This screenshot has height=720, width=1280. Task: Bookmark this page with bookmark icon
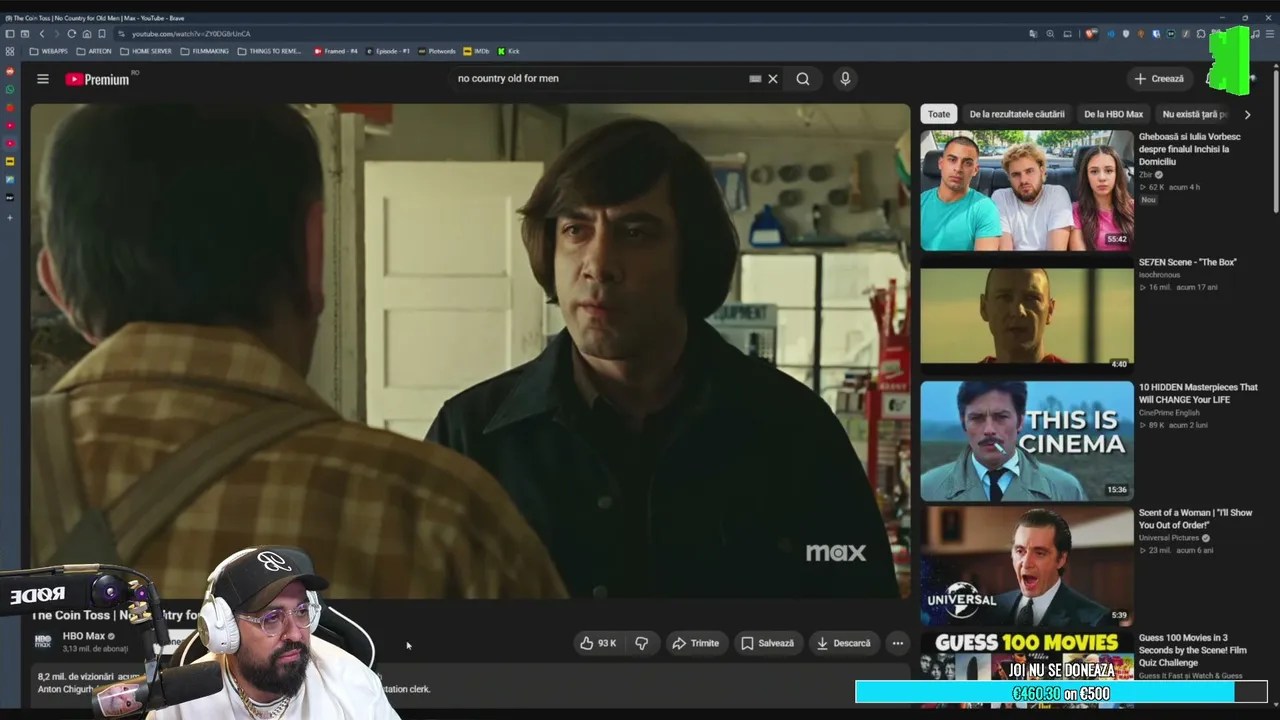tap(102, 34)
